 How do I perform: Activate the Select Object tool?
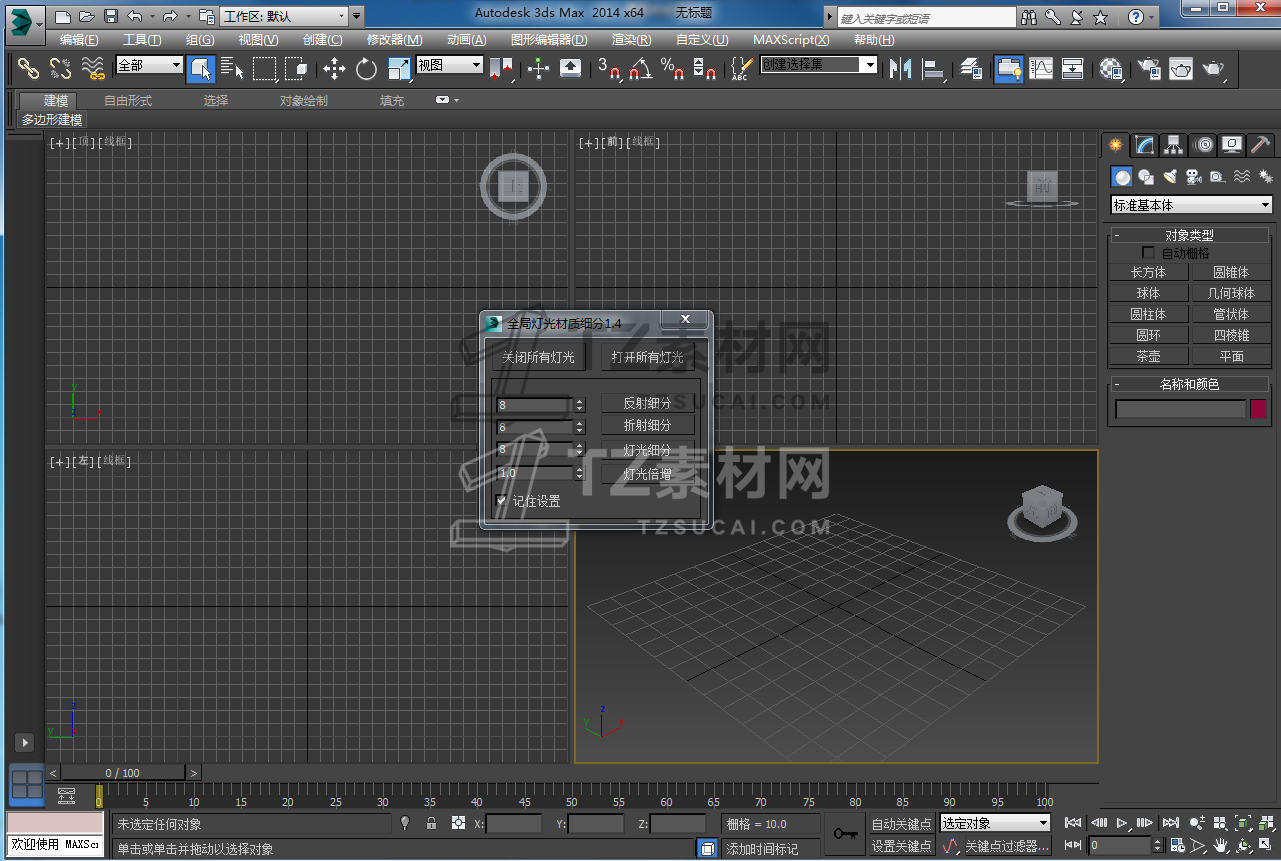coord(200,68)
